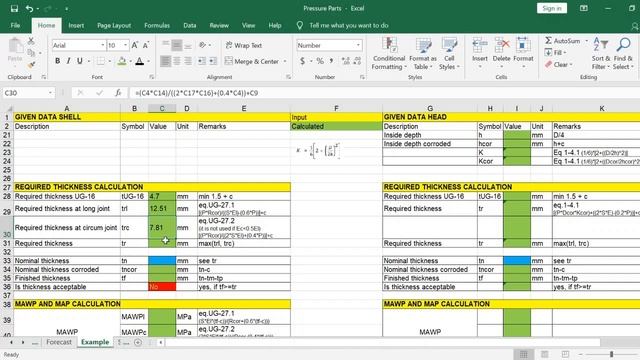Align text to the right

coord(188,61)
